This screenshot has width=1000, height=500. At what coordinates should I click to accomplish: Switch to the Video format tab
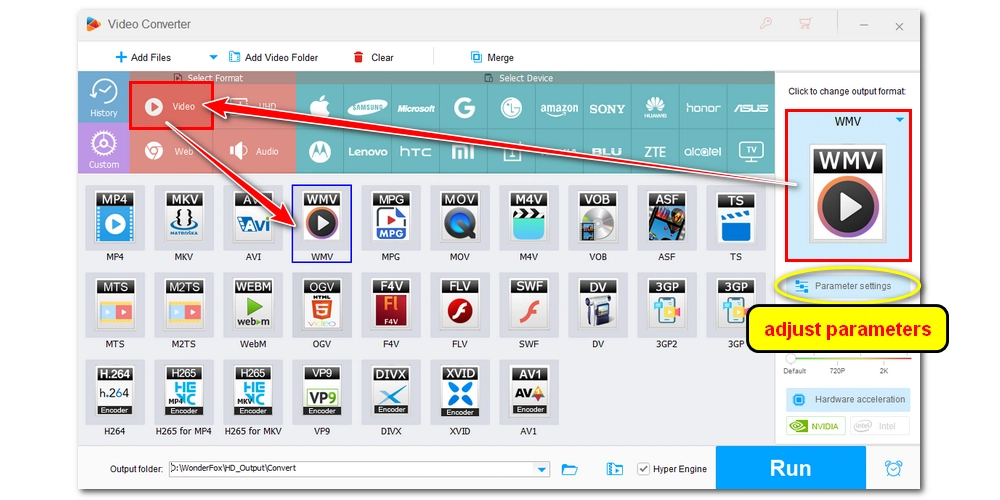[171, 107]
